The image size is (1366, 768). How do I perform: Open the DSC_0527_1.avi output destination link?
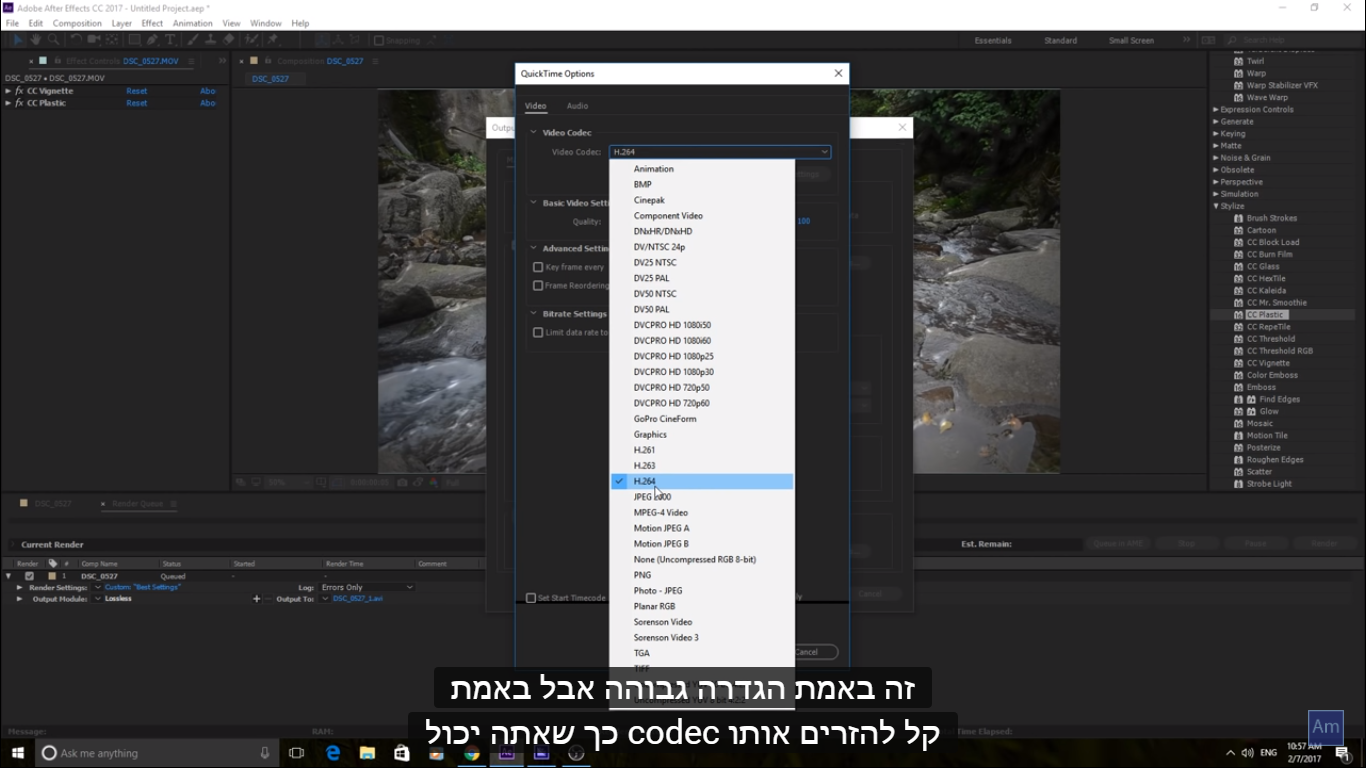(x=357, y=599)
